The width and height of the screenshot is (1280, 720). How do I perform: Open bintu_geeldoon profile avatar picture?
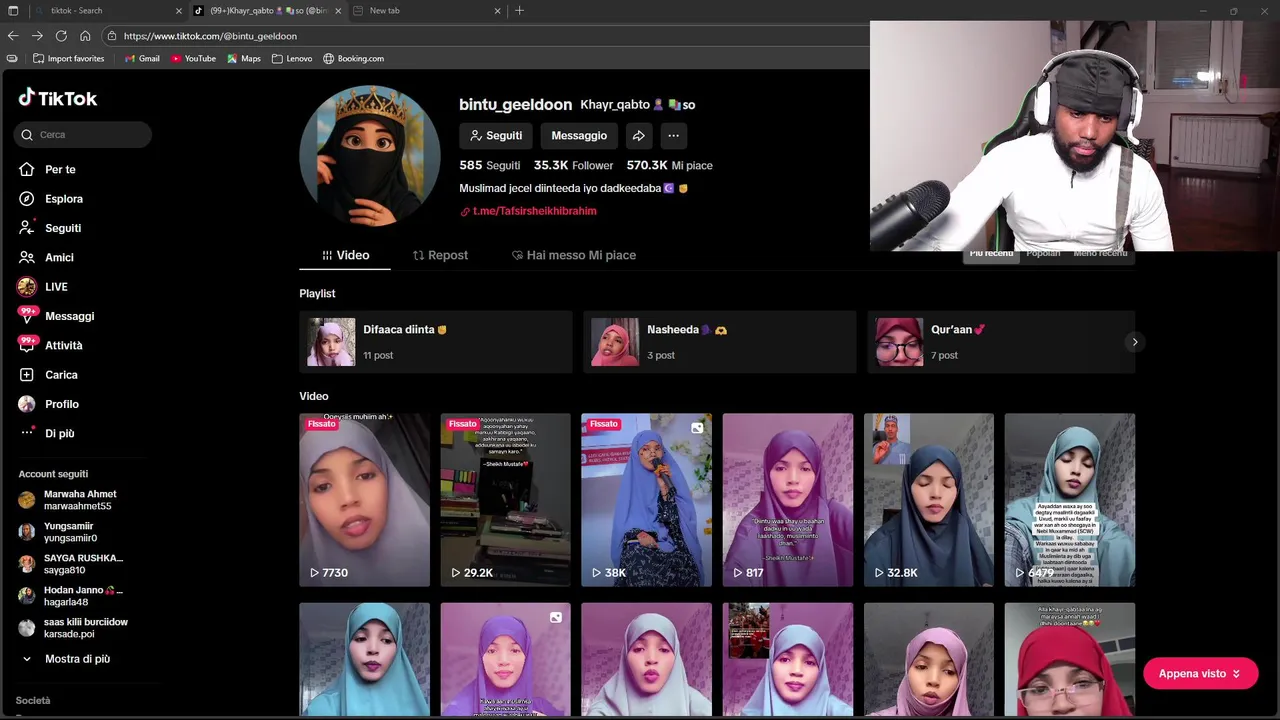pos(369,155)
